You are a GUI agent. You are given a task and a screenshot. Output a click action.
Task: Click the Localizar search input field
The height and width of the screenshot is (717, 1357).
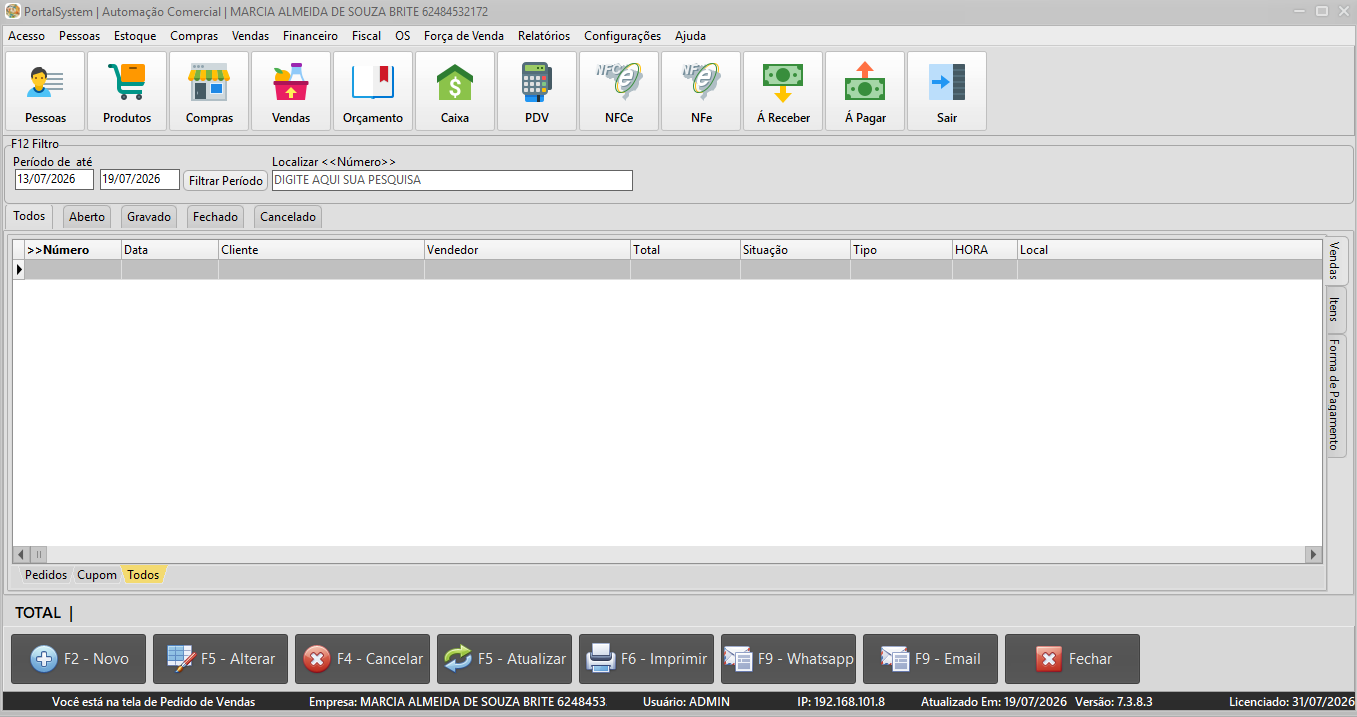(x=452, y=180)
